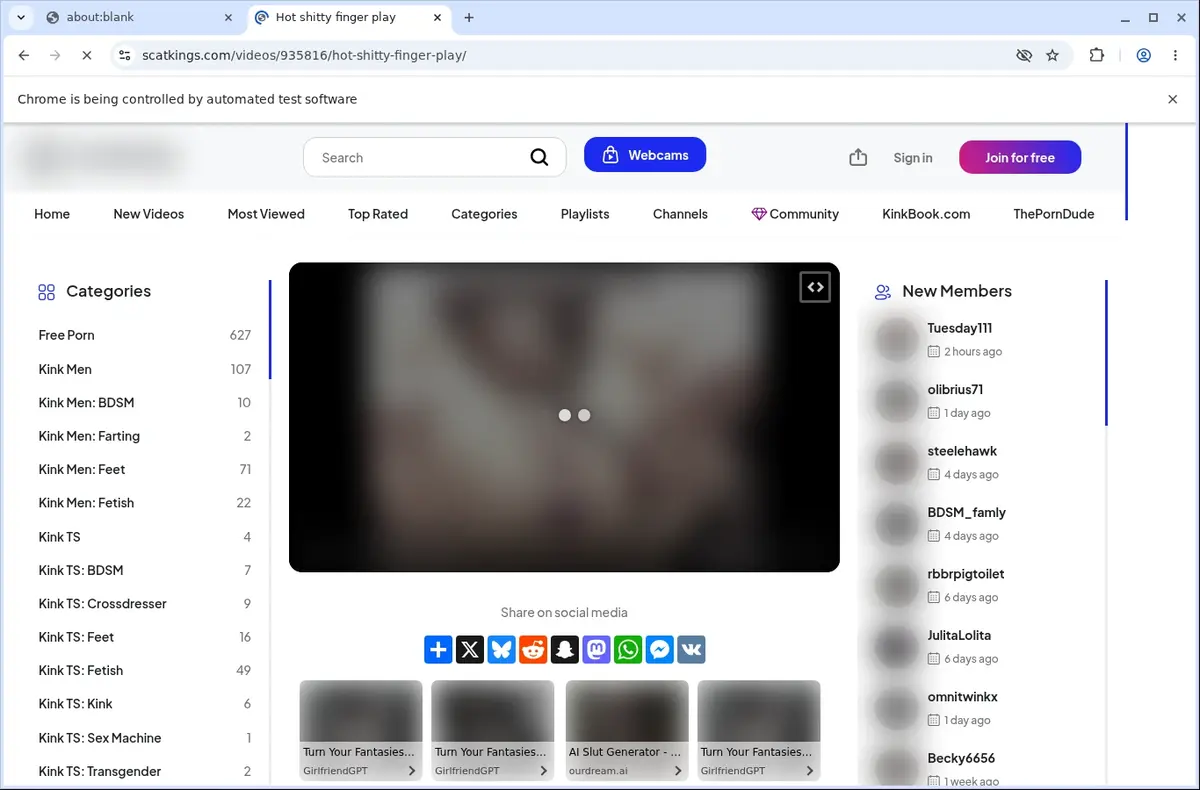The width and height of the screenshot is (1200, 790).
Task: Dismiss the automated test software infobar
Action: 1173,99
